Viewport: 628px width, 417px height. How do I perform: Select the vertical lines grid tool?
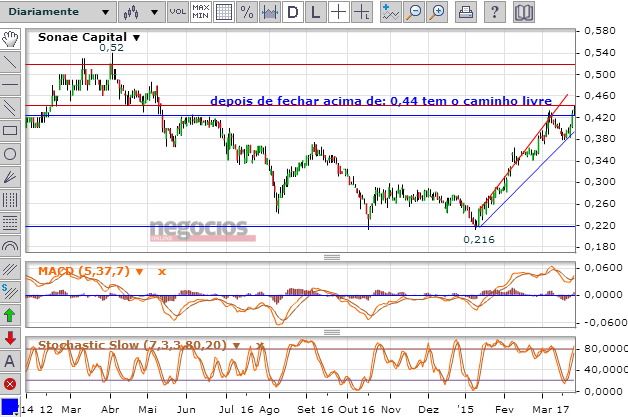point(10,200)
